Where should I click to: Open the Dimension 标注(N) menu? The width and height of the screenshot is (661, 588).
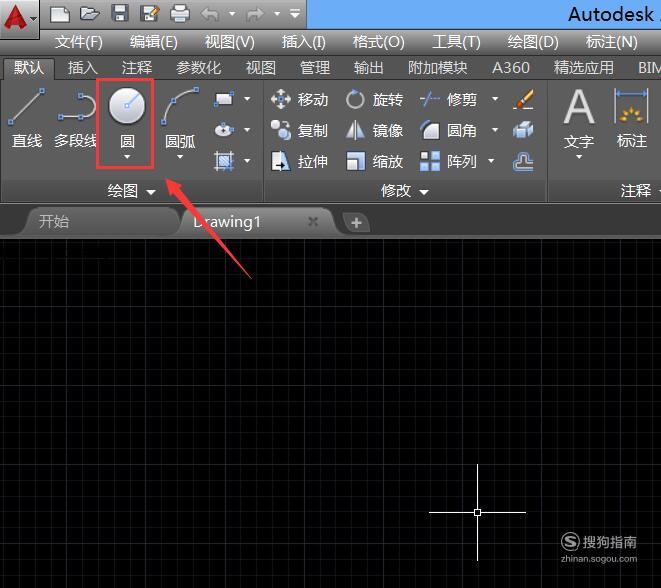[611, 42]
